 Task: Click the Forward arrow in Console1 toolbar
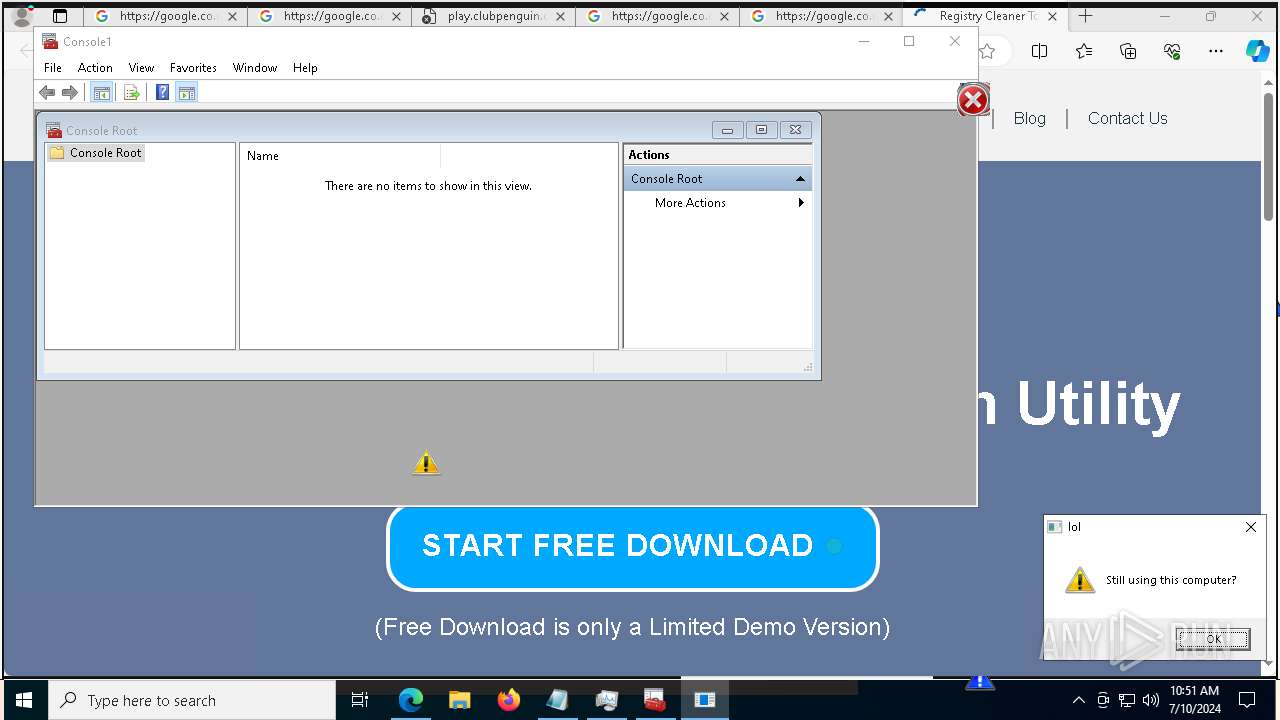[x=70, y=93]
